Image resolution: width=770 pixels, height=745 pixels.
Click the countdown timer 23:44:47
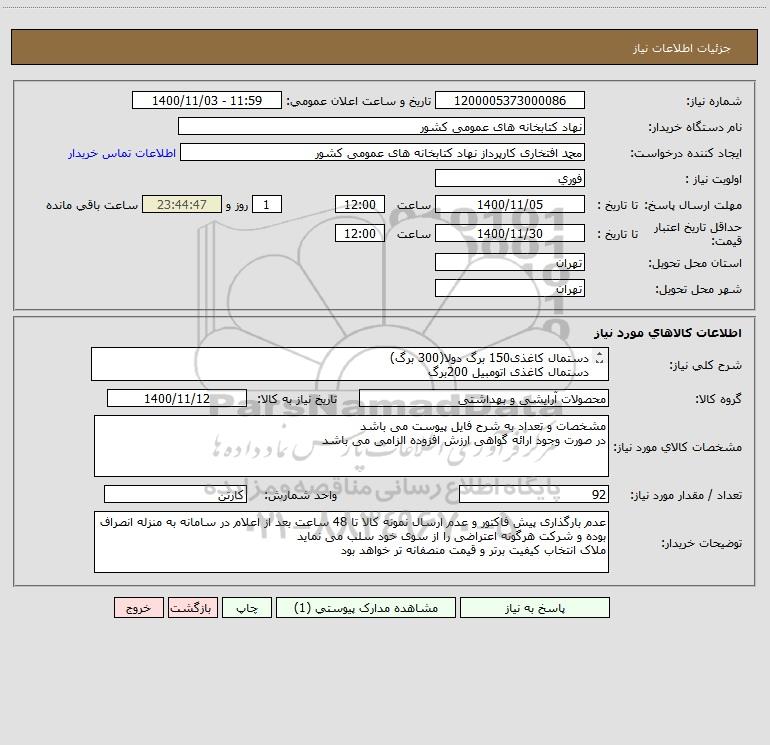click(182, 204)
